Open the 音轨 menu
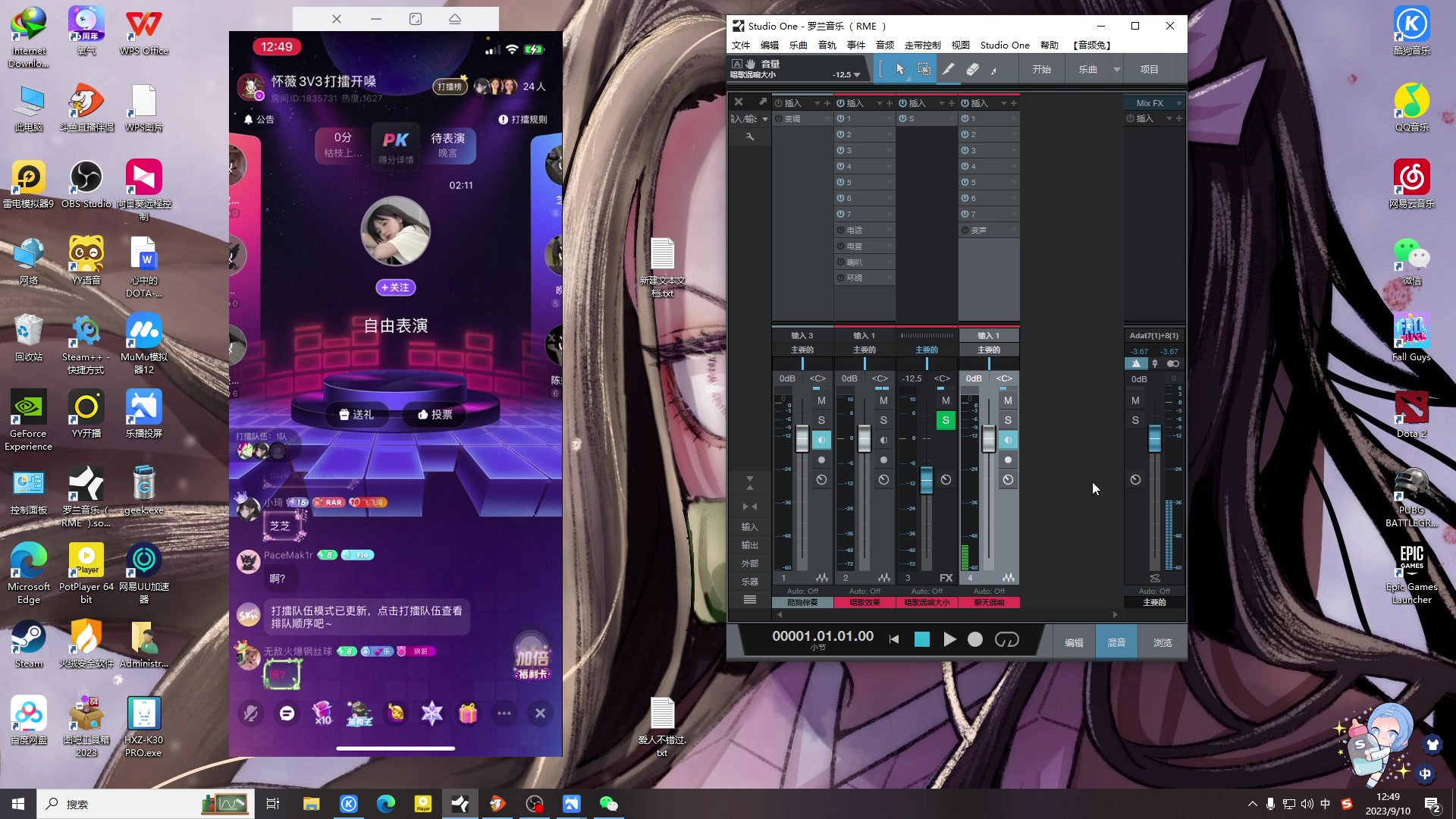Image resolution: width=1456 pixels, height=819 pixels. [827, 45]
